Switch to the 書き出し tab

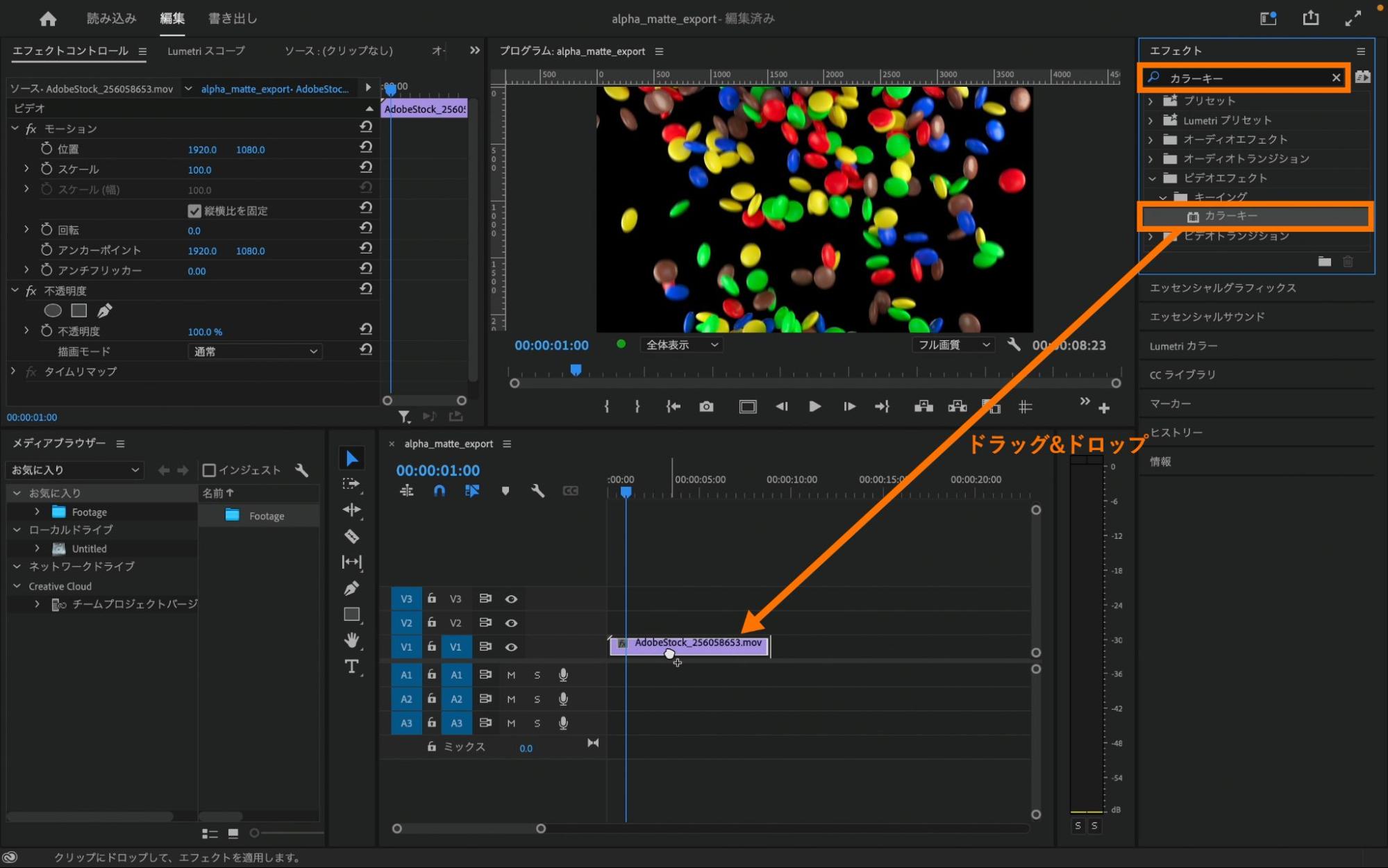click(x=233, y=19)
